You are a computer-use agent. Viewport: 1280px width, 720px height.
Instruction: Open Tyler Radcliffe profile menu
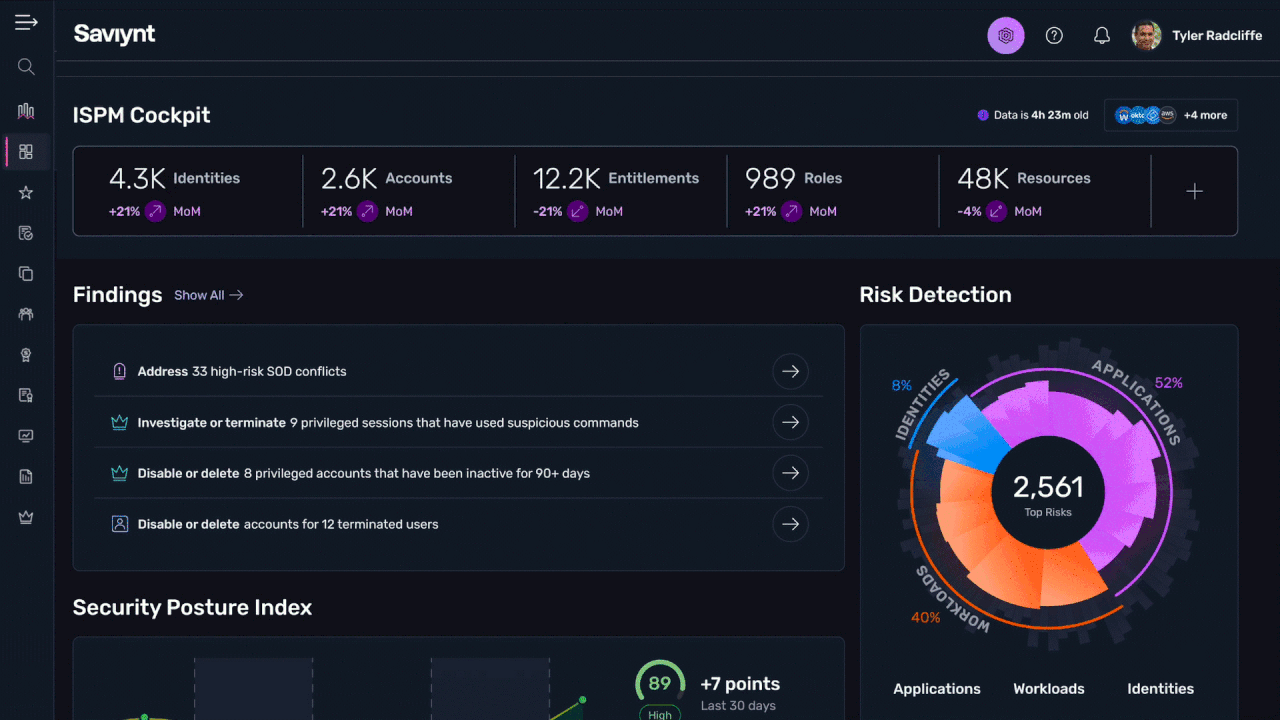coord(1197,36)
